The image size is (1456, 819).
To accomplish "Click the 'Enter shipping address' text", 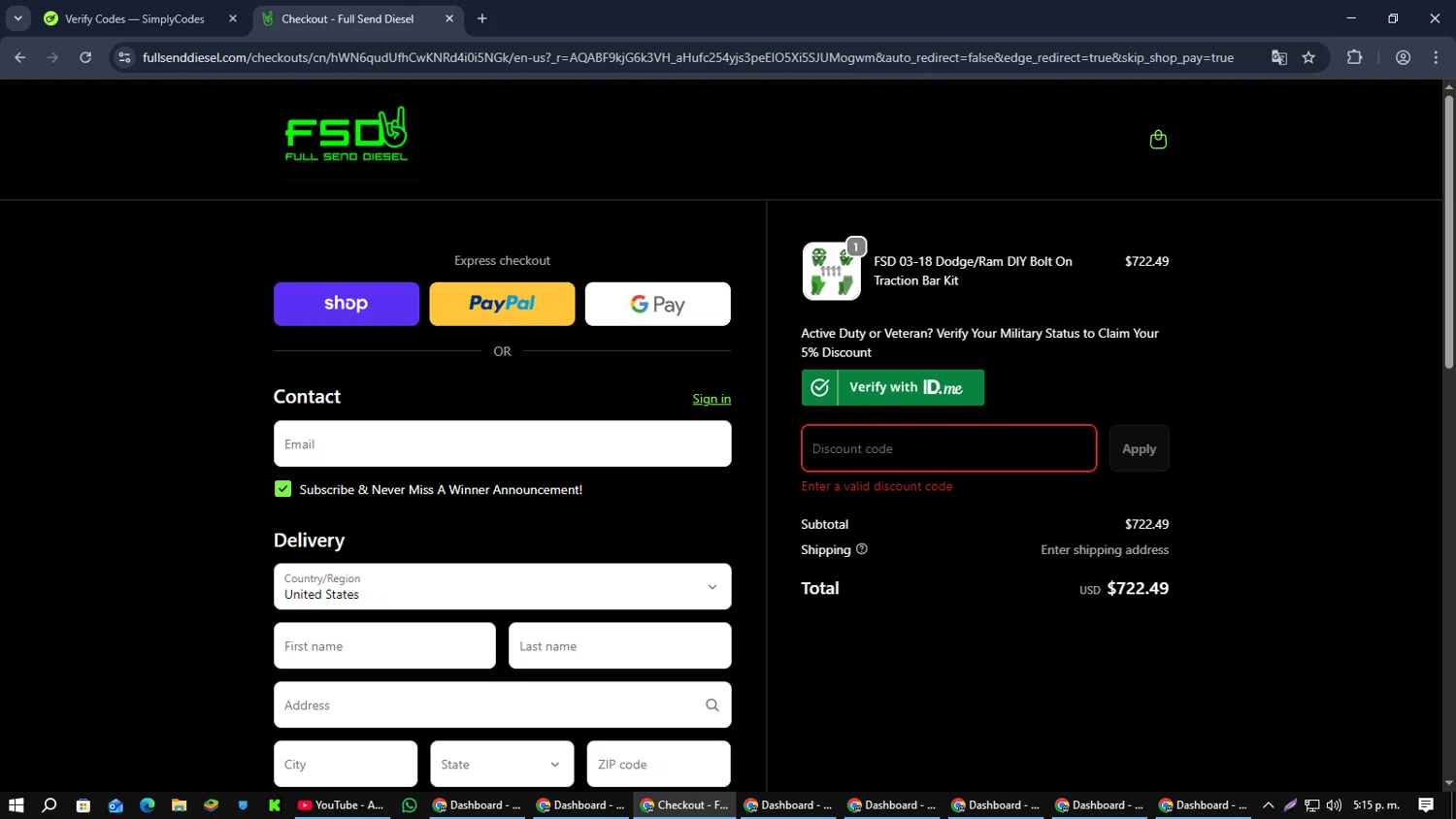I will click(x=1105, y=549).
